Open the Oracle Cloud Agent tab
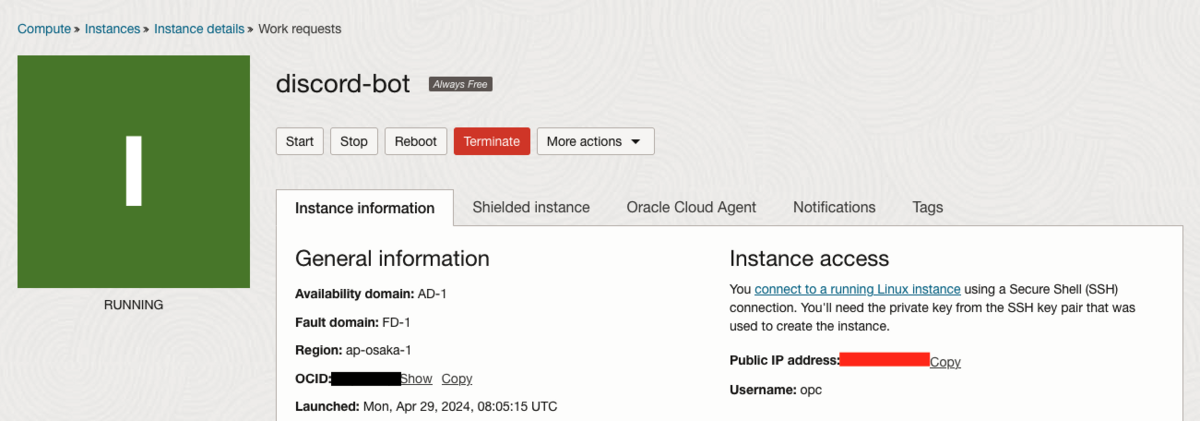This screenshot has height=421, width=1200. 691,207
